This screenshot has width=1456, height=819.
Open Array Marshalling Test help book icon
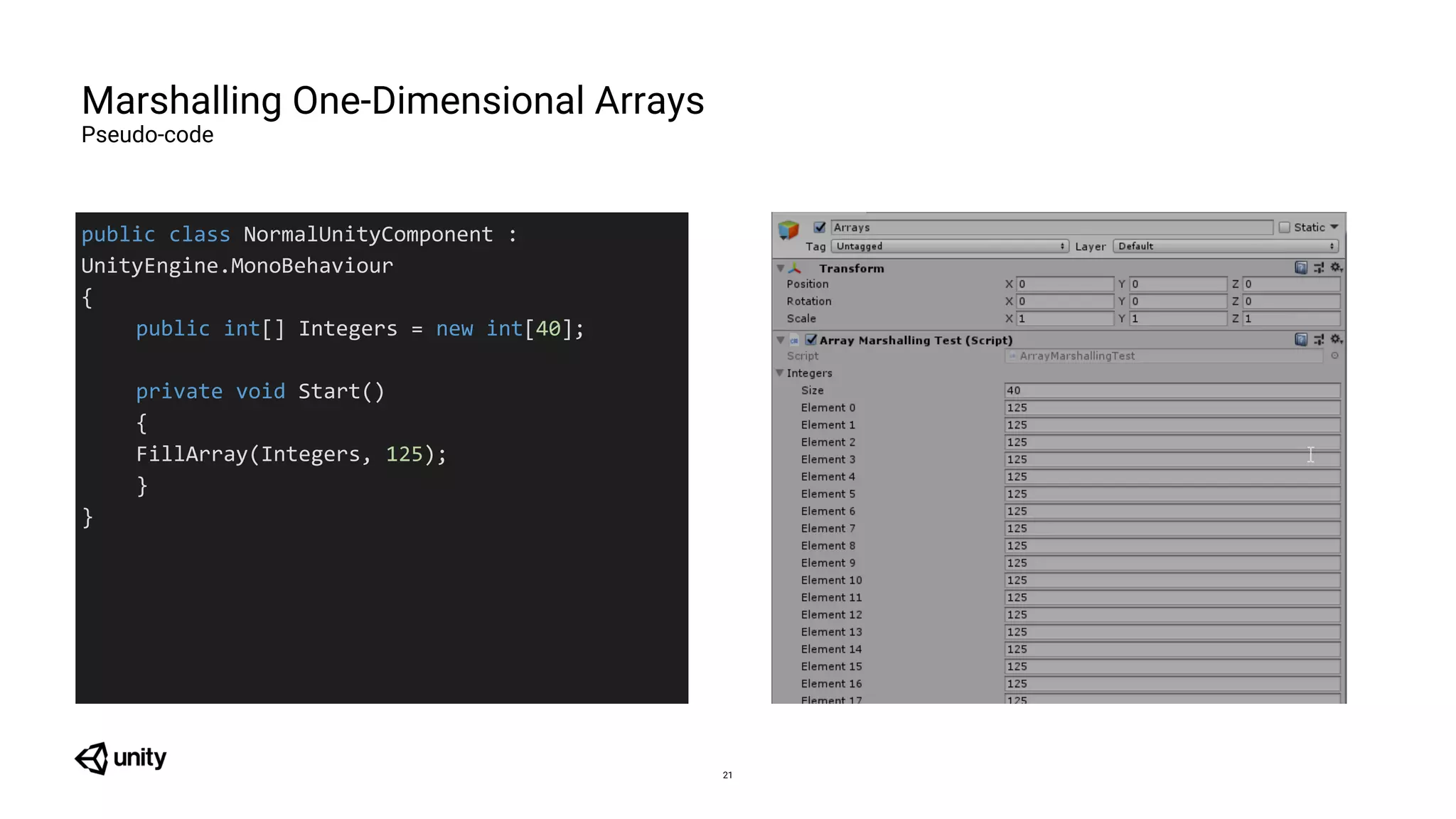[x=1301, y=339]
